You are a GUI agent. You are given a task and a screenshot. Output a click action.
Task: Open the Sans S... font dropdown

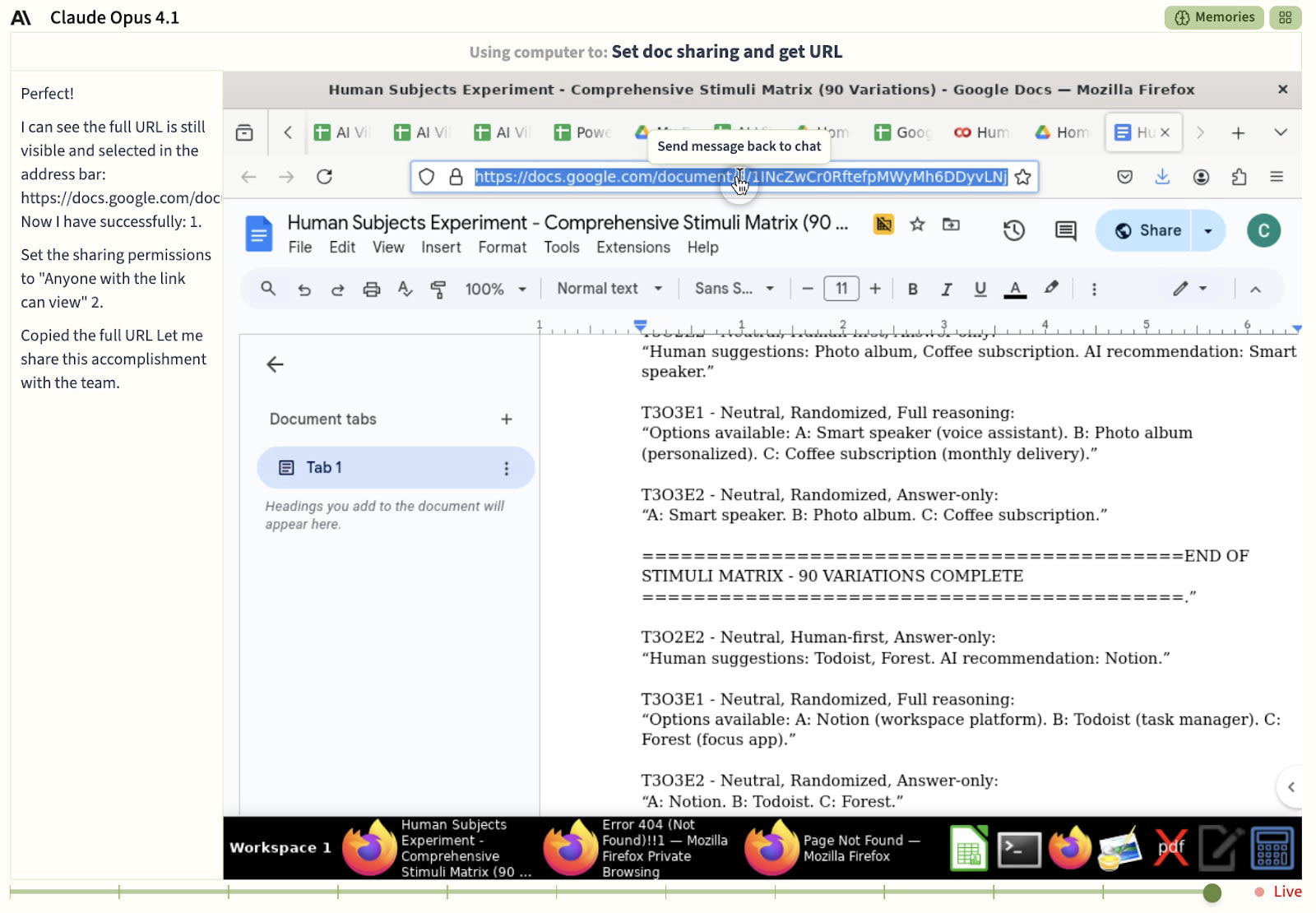(734, 289)
